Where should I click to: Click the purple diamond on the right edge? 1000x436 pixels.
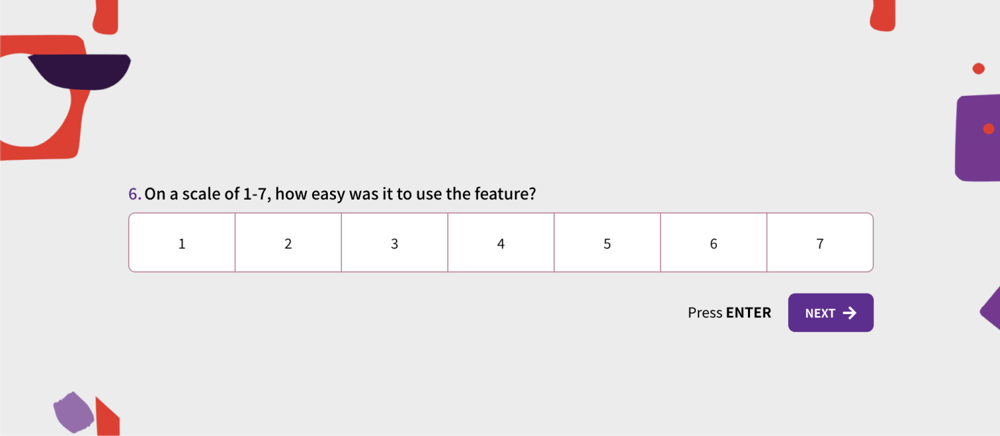992,310
